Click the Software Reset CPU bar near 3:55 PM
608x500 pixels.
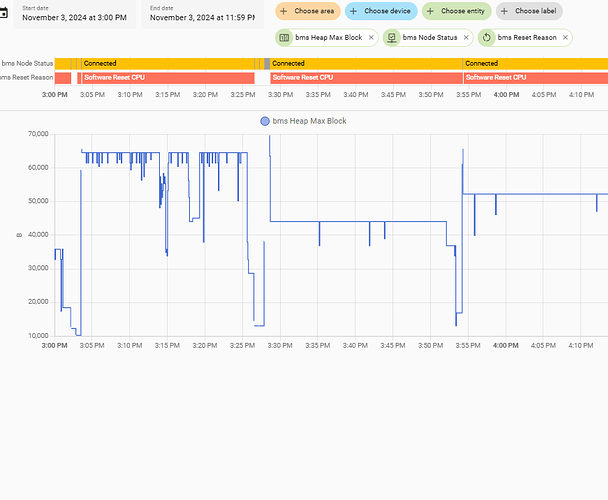(x=536, y=78)
